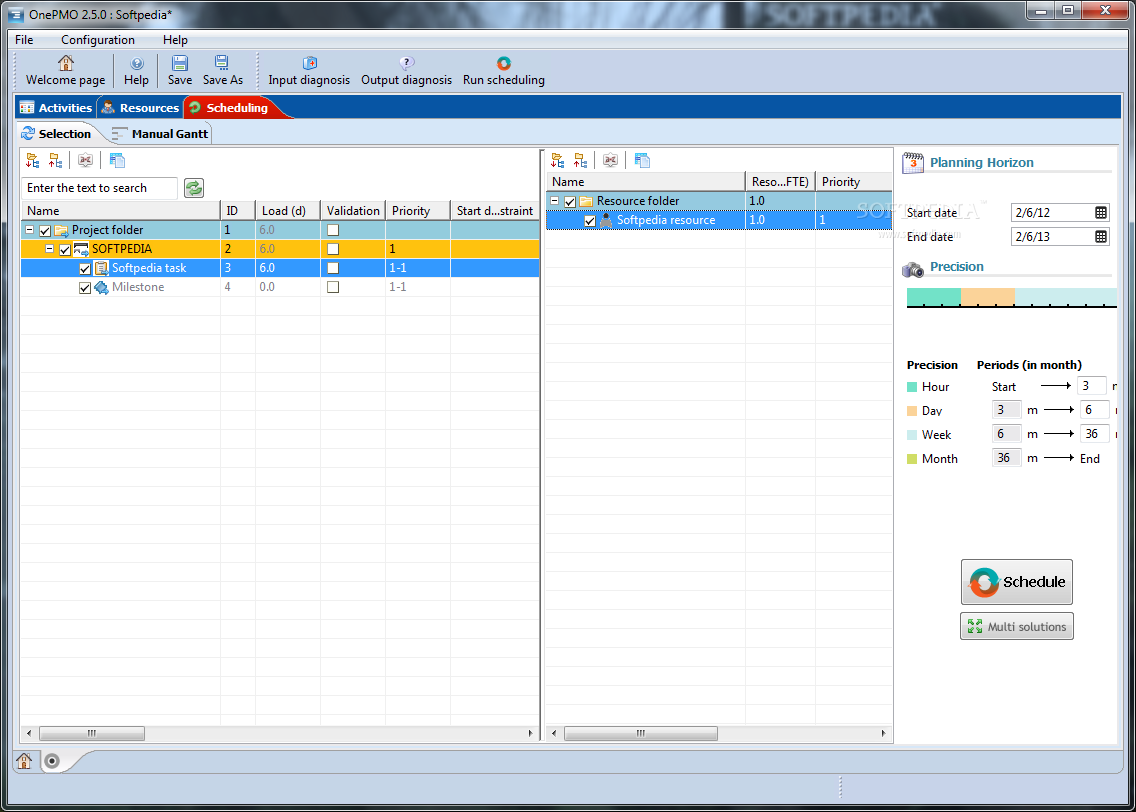
Task: Open the Welcome page from toolbar
Action: [x=65, y=71]
